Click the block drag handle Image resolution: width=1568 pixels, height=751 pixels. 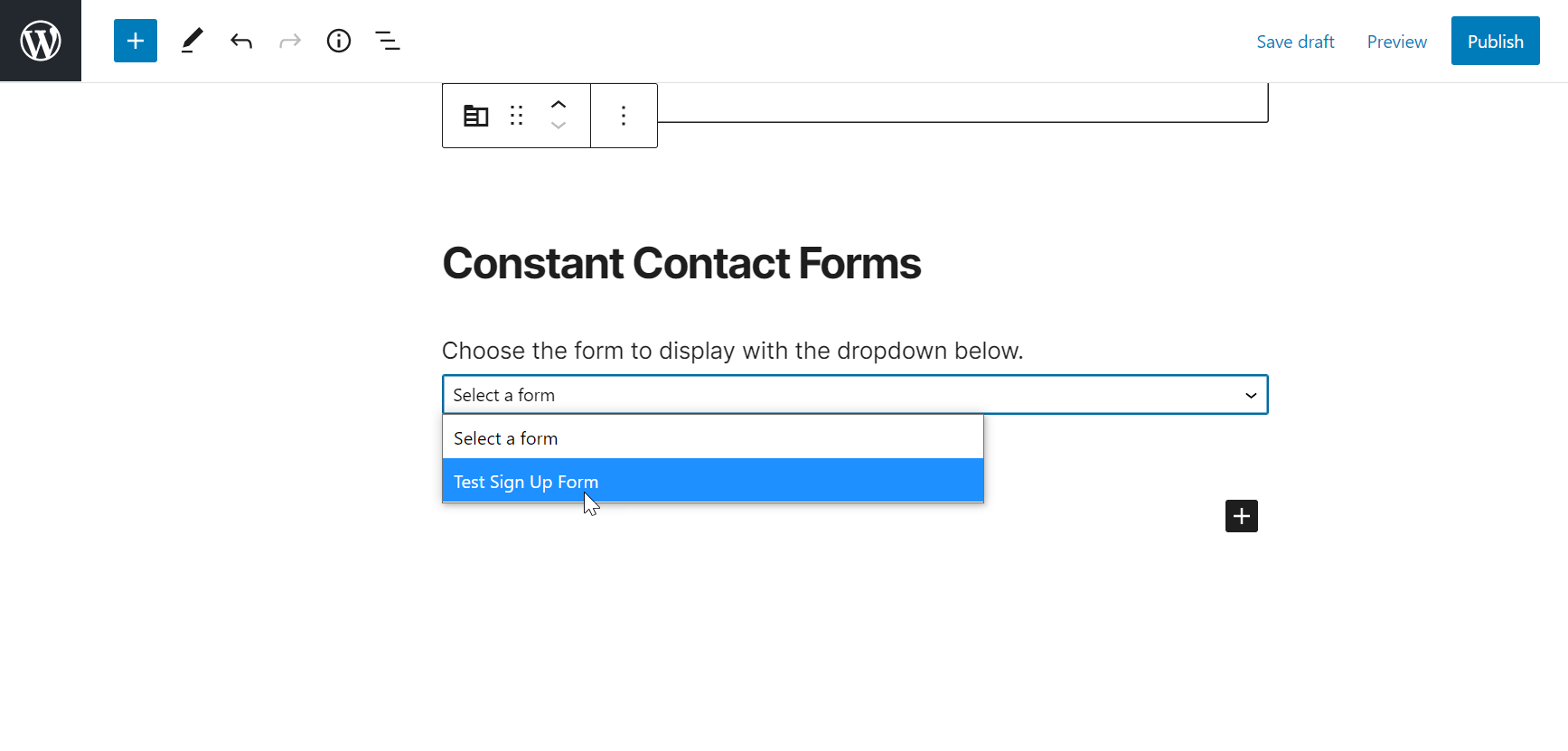(x=516, y=116)
